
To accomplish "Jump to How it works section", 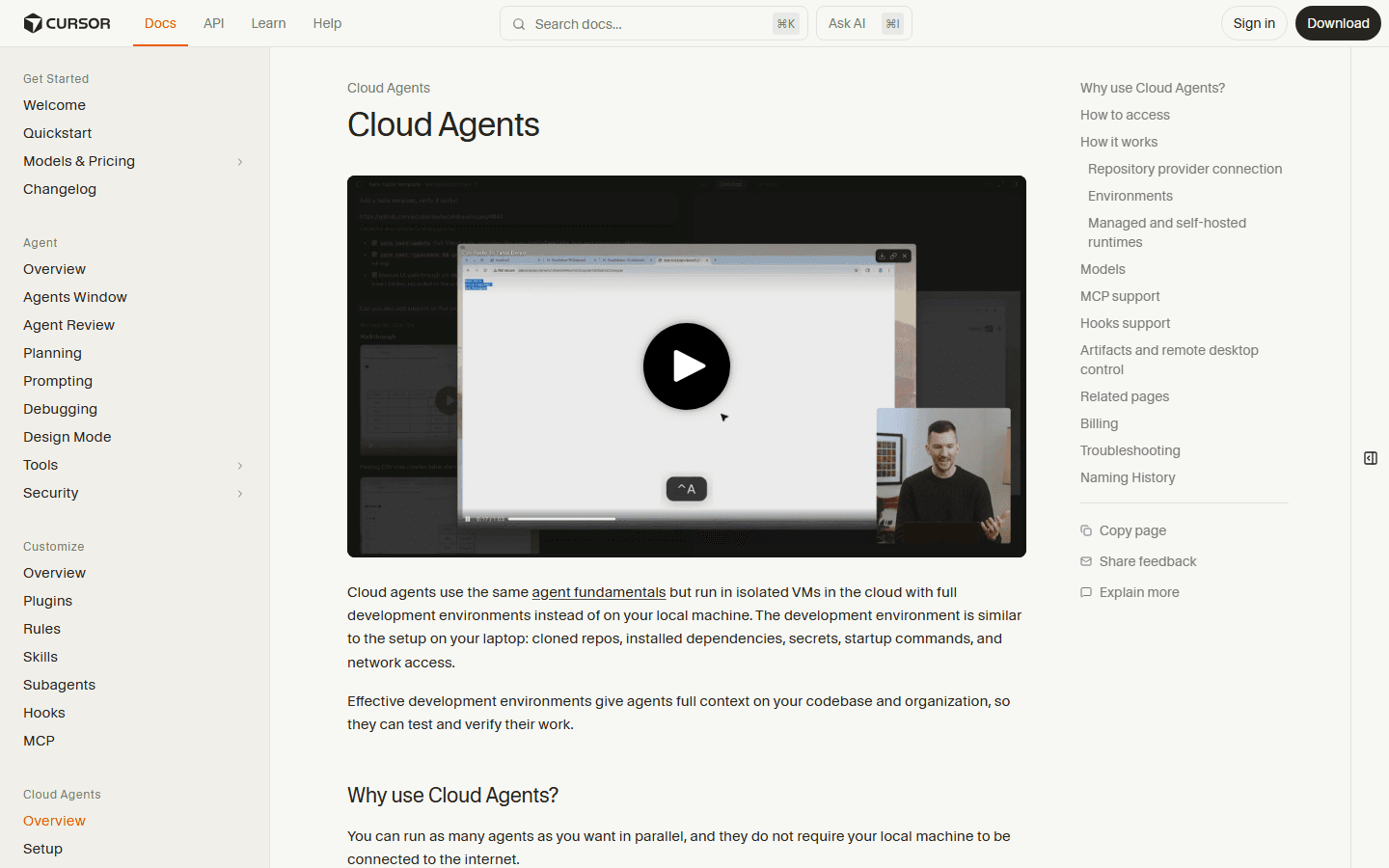I will 1119,142.
